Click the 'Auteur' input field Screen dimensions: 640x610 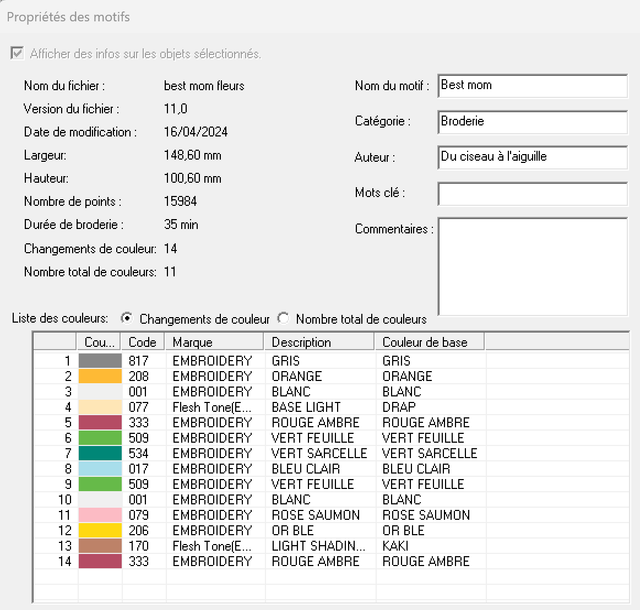[x=532, y=157]
